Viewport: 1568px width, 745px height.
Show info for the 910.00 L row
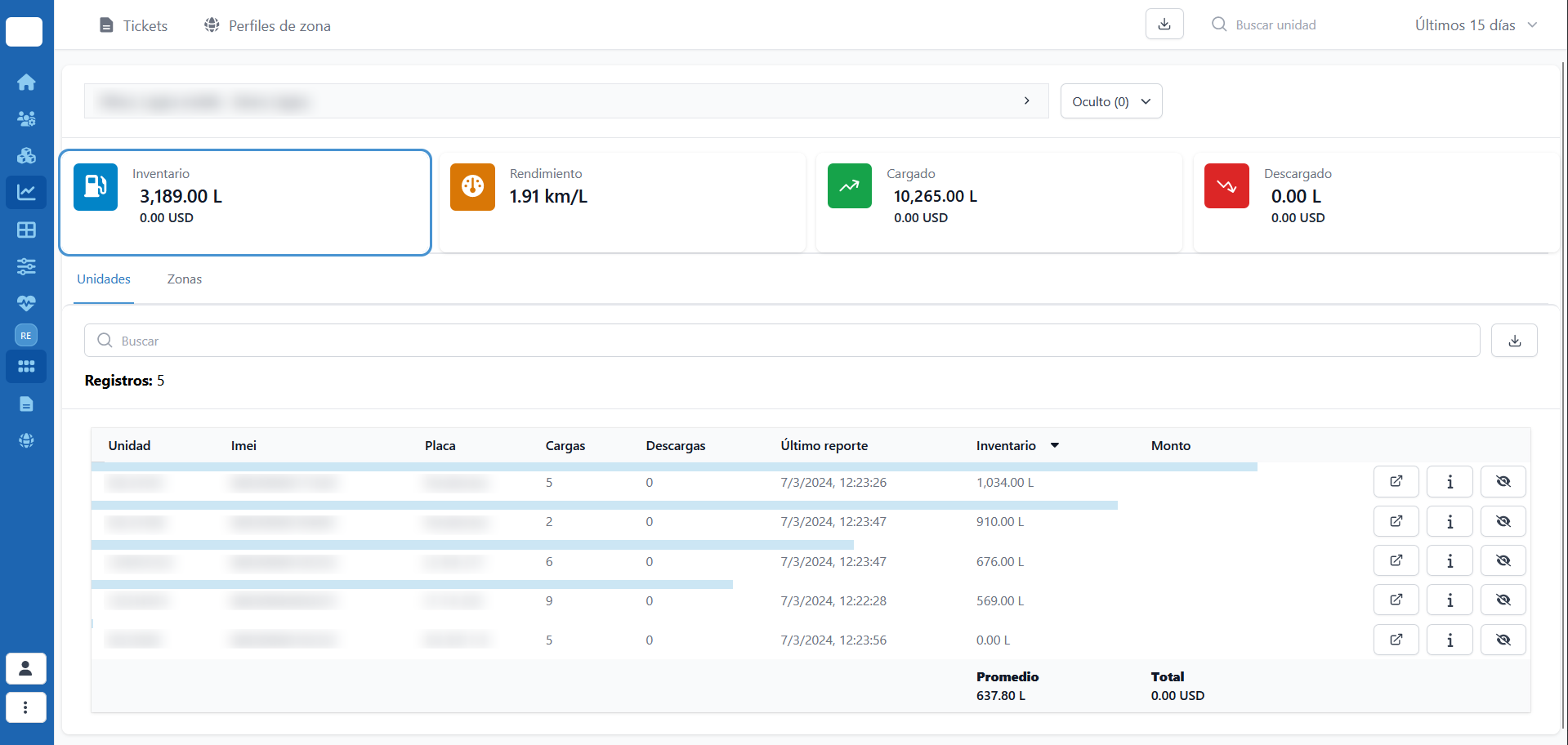pyautogui.click(x=1449, y=521)
